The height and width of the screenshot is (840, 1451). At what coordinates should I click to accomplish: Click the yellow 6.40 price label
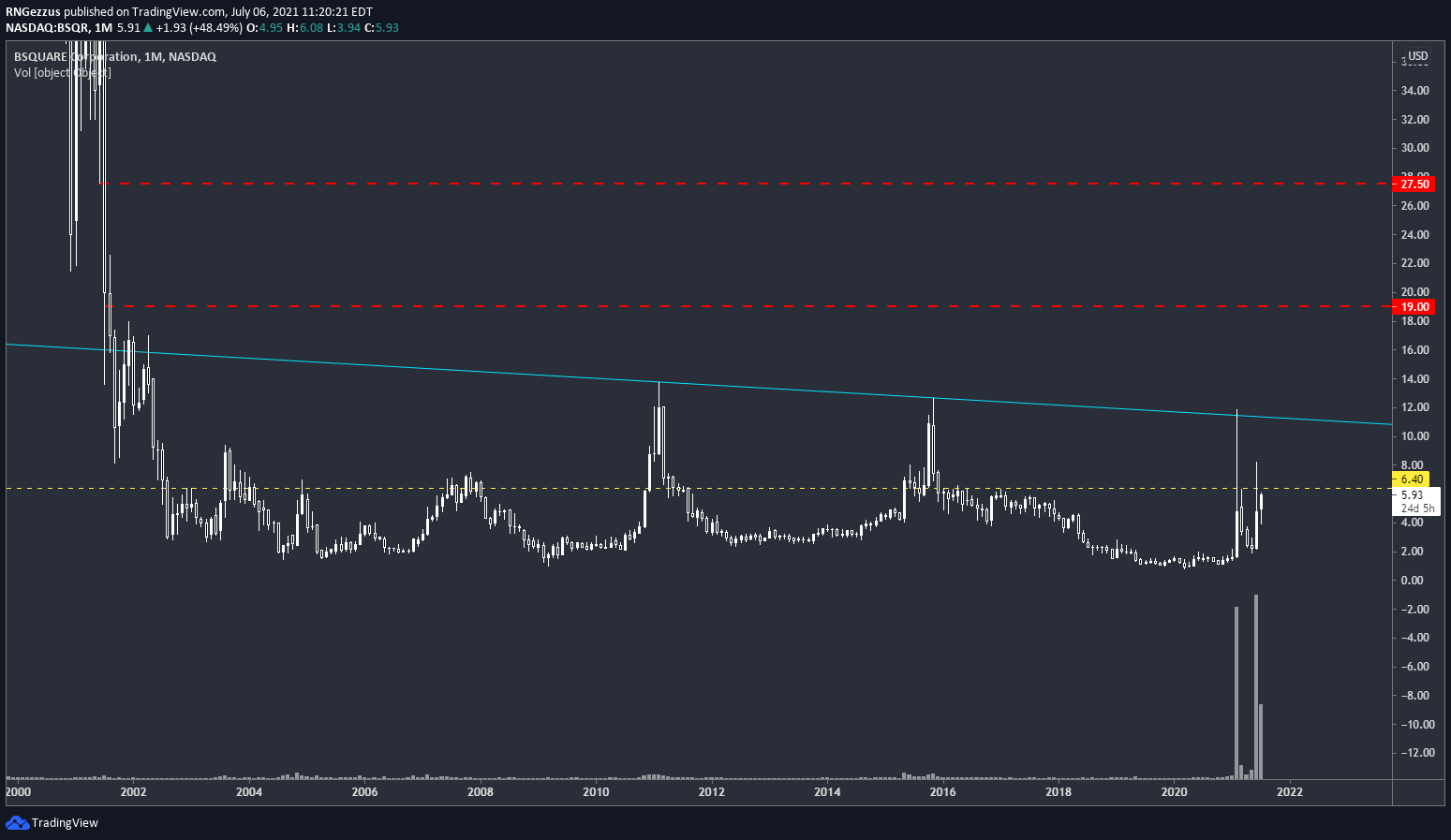1412,479
